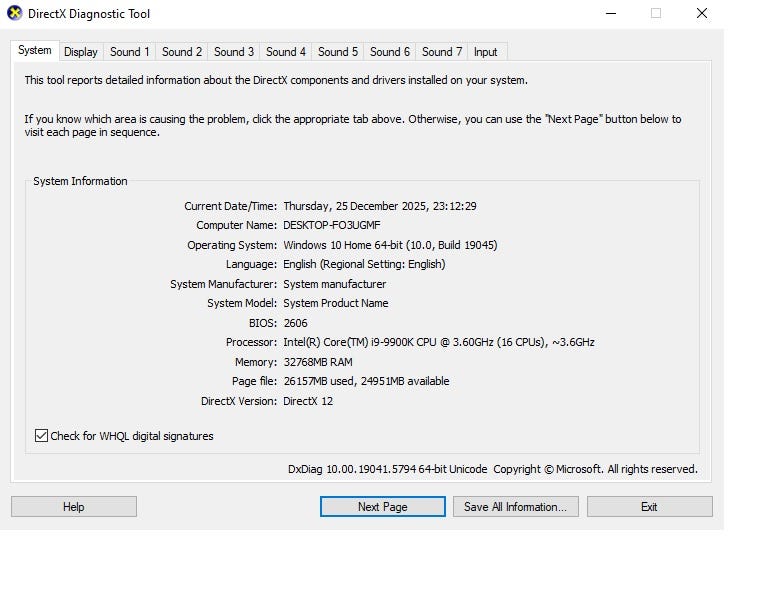Click the Processor information text line
Screen dimensions: 776x597
438,342
